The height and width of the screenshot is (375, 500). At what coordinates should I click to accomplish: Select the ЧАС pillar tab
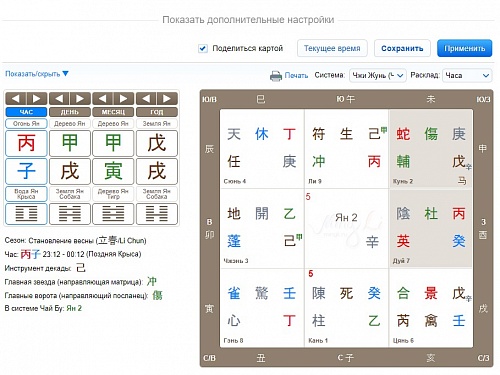tap(26, 112)
